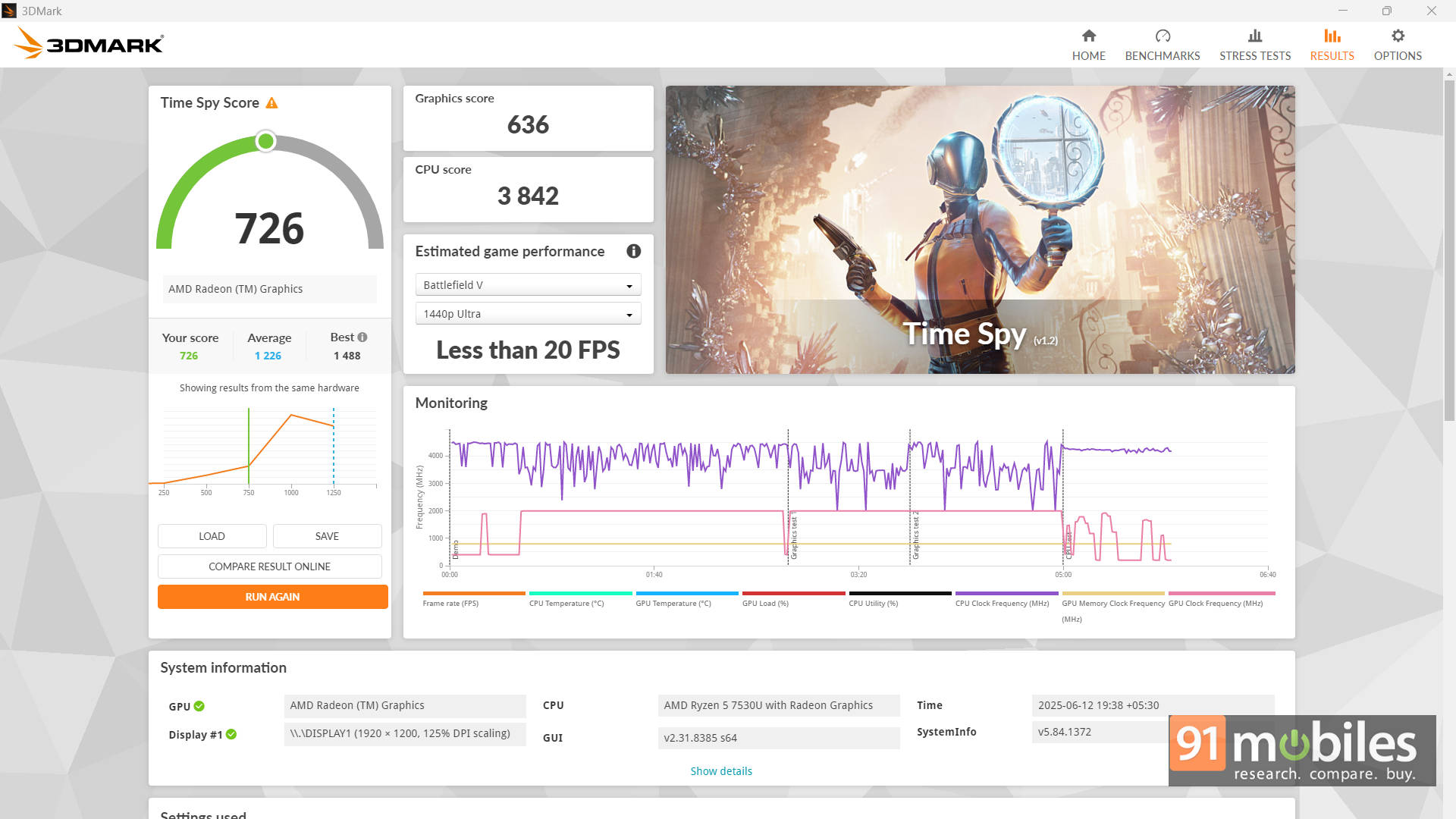Toggle the CPU Temperature legend swatch

(580, 594)
